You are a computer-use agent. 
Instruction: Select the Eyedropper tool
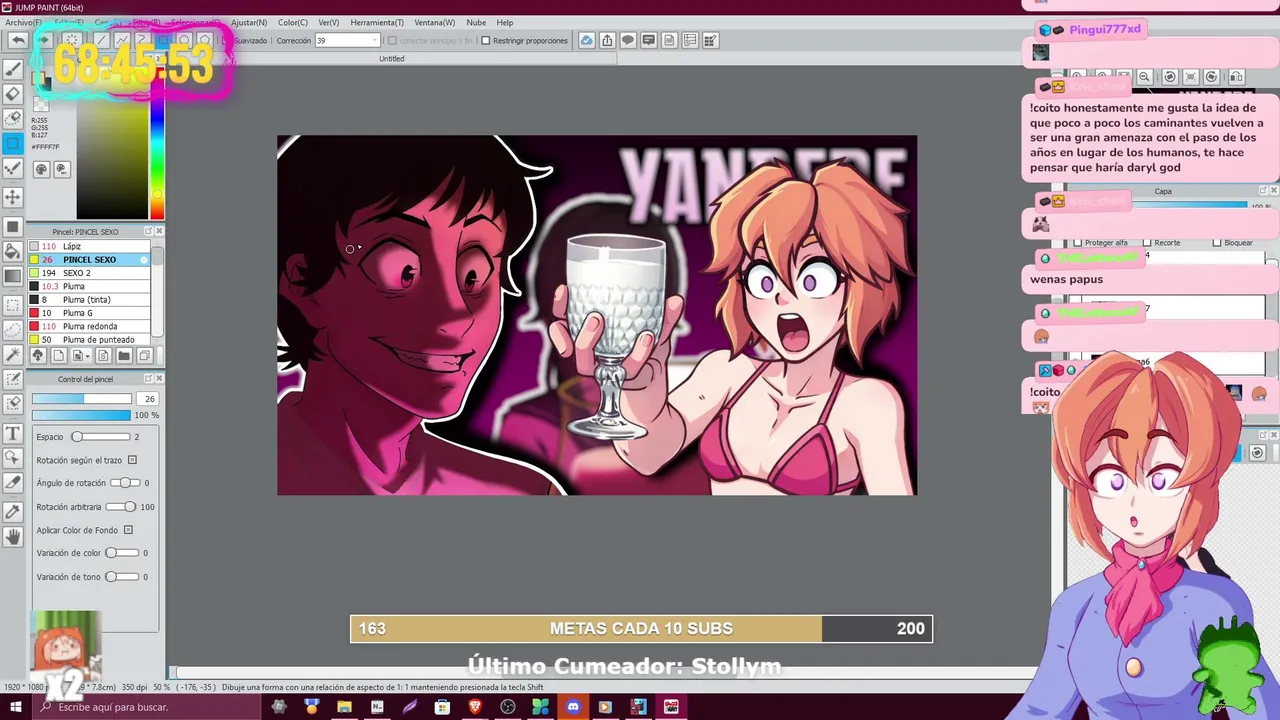point(13,512)
